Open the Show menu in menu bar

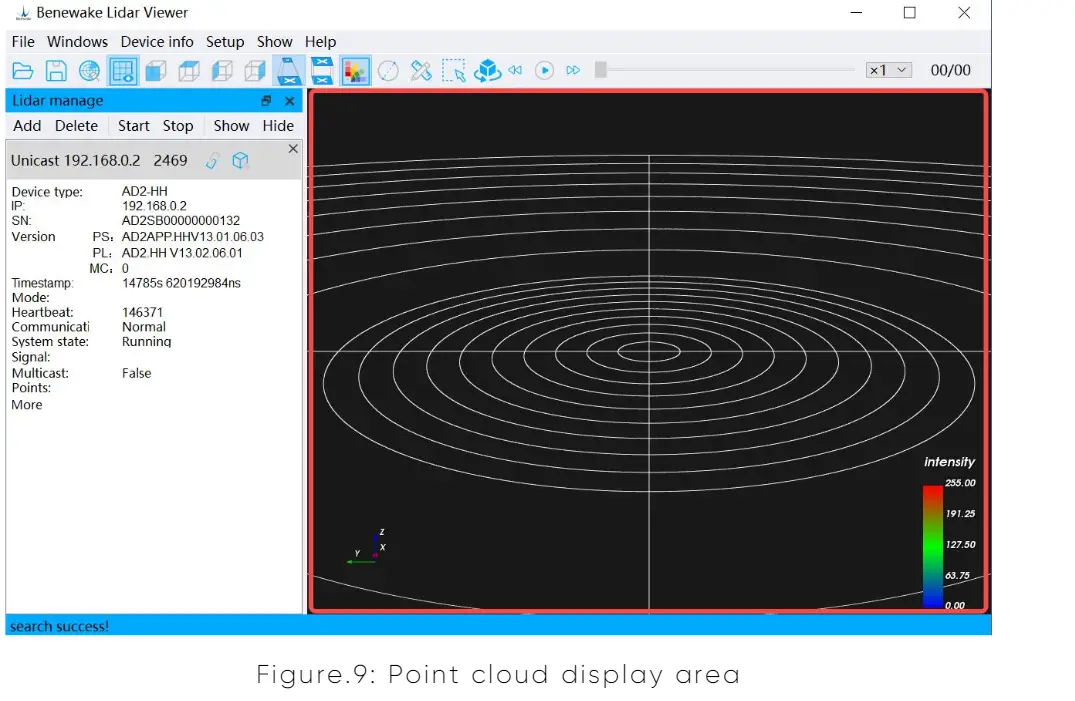(275, 42)
